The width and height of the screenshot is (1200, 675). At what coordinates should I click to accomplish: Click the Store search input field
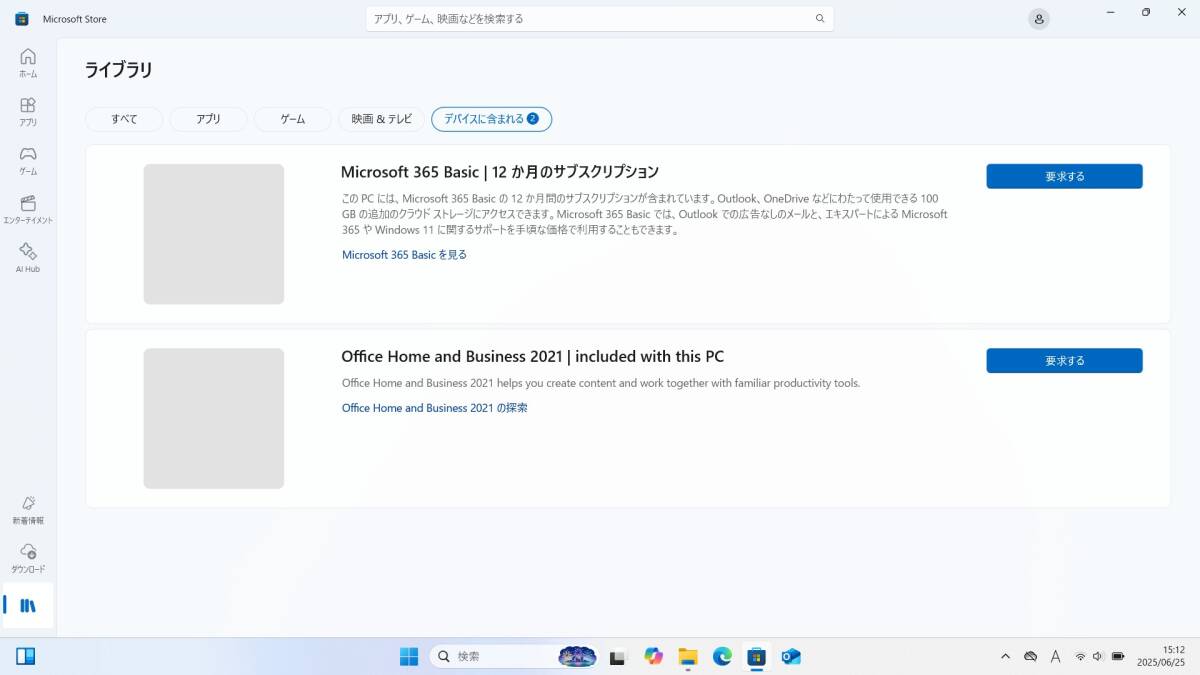point(598,18)
